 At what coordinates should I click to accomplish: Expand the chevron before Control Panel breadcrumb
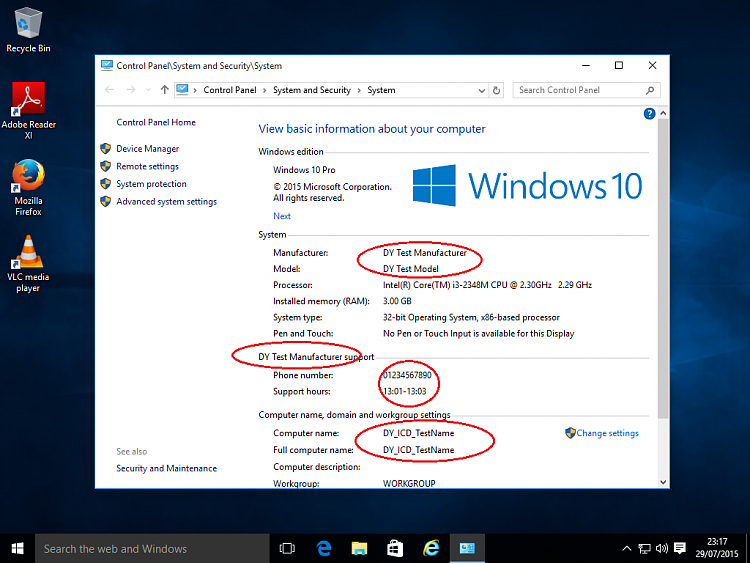pyautogui.click(x=195, y=90)
